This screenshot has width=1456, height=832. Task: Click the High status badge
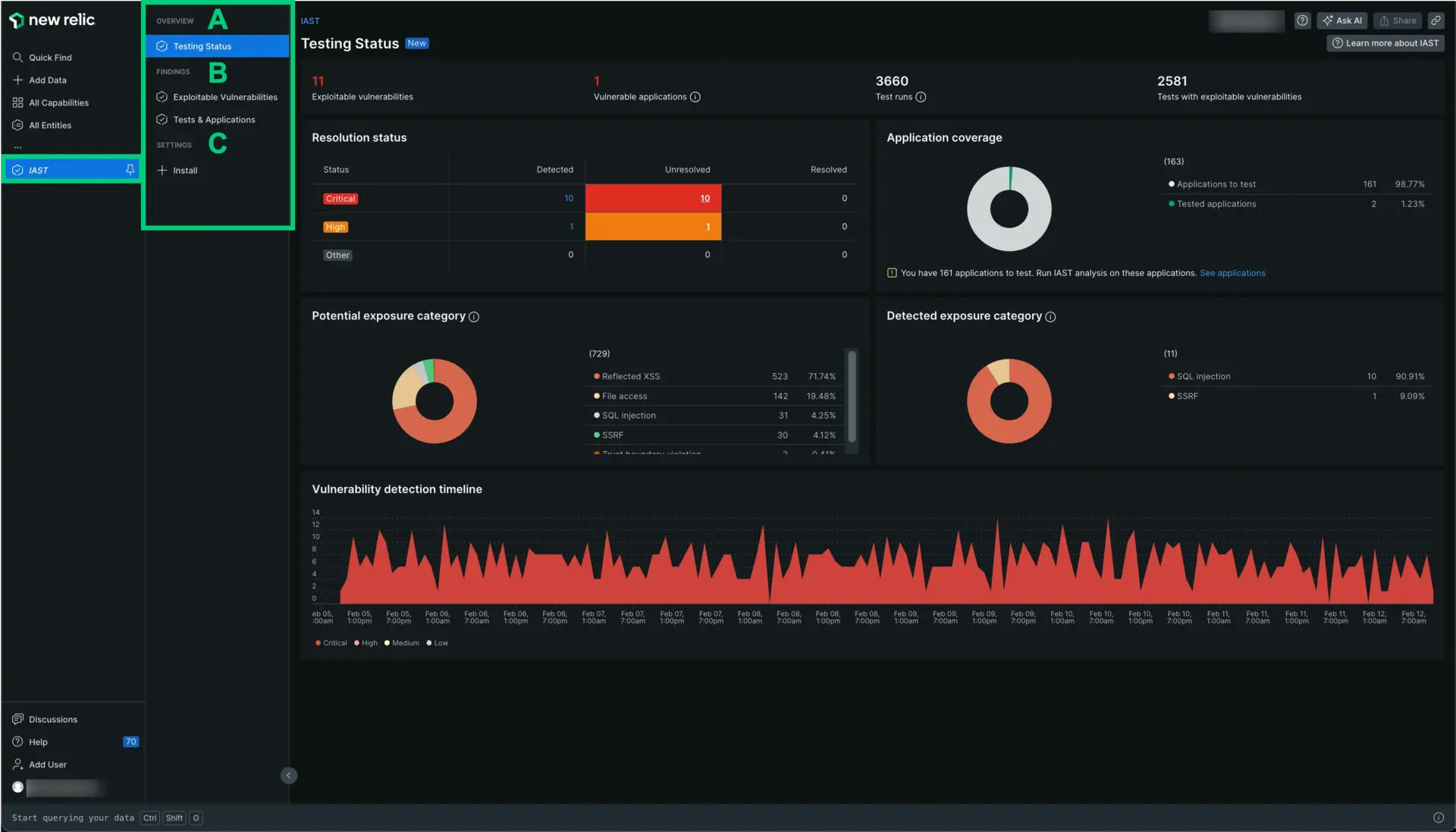click(335, 227)
